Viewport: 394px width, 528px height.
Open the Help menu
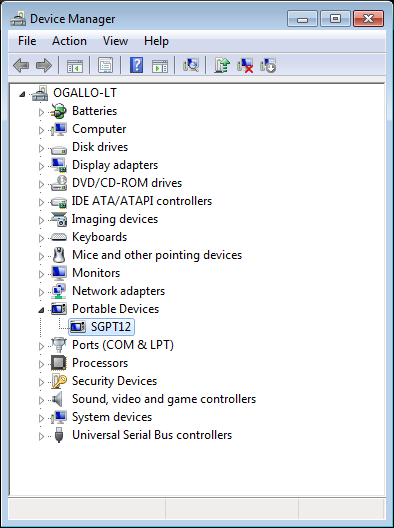pos(156,41)
